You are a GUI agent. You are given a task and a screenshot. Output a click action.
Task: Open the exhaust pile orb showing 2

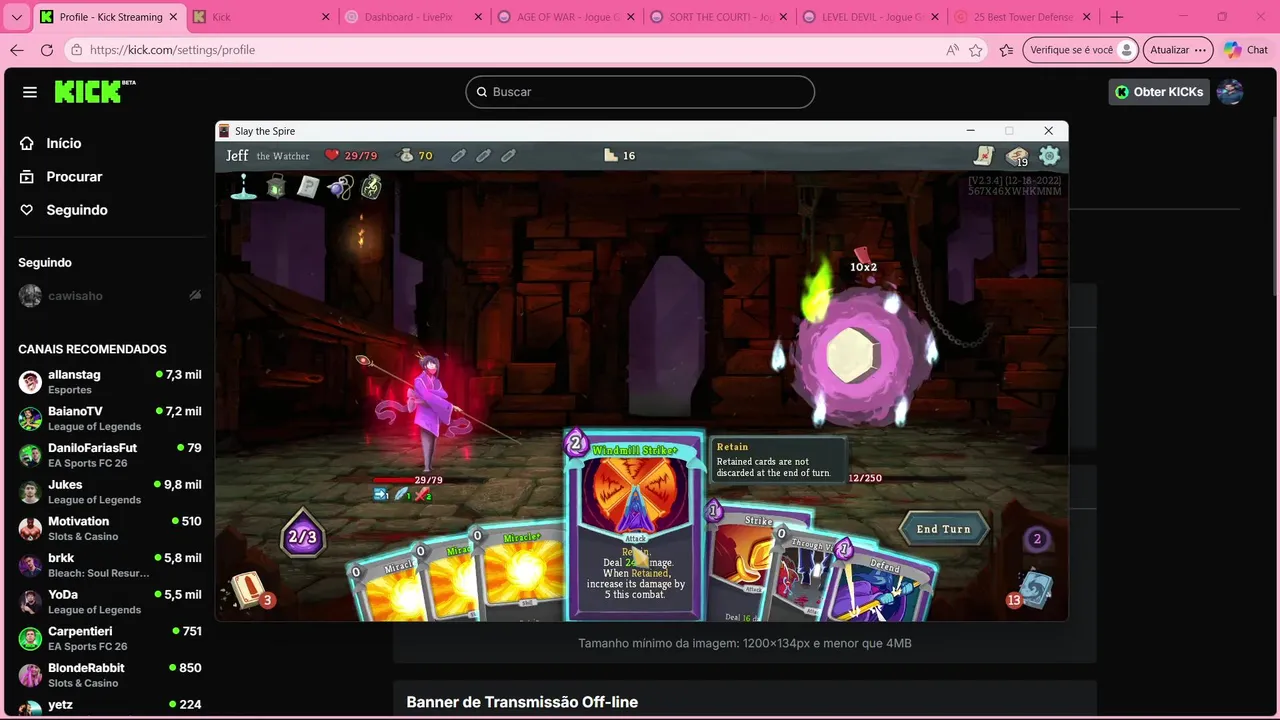click(x=1037, y=539)
